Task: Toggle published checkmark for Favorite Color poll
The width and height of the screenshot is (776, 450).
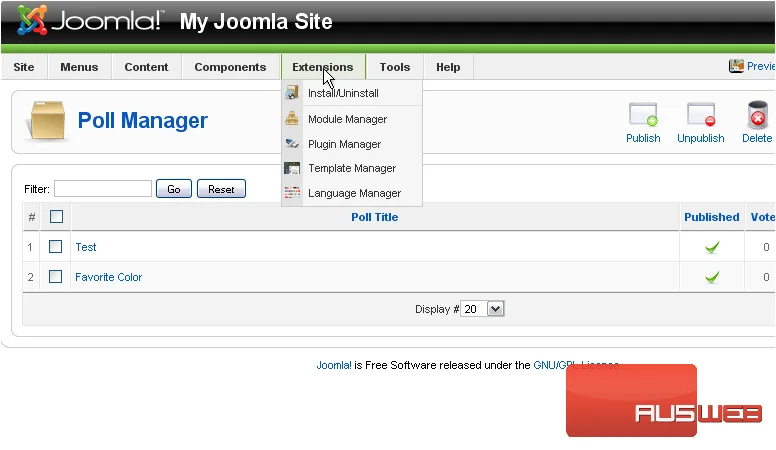Action: click(712, 277)
